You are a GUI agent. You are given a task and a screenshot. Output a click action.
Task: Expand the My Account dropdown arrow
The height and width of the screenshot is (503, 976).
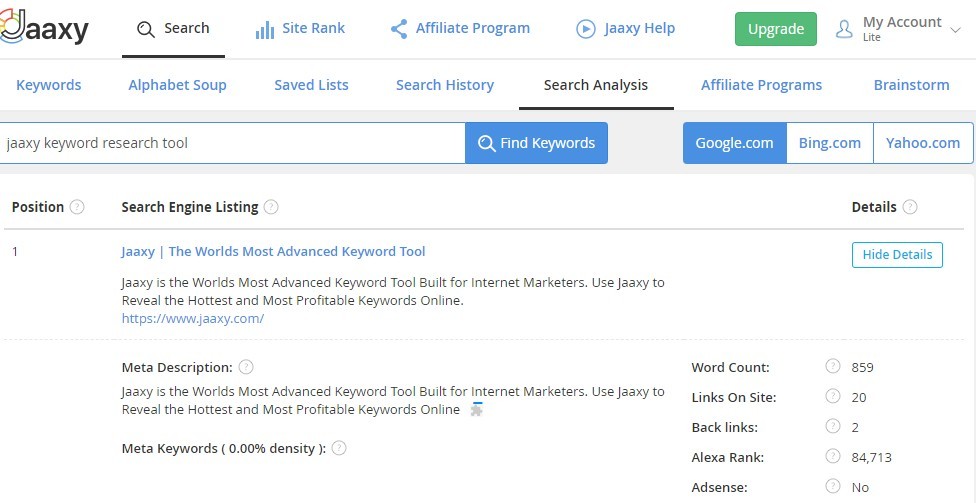point(955,29)
